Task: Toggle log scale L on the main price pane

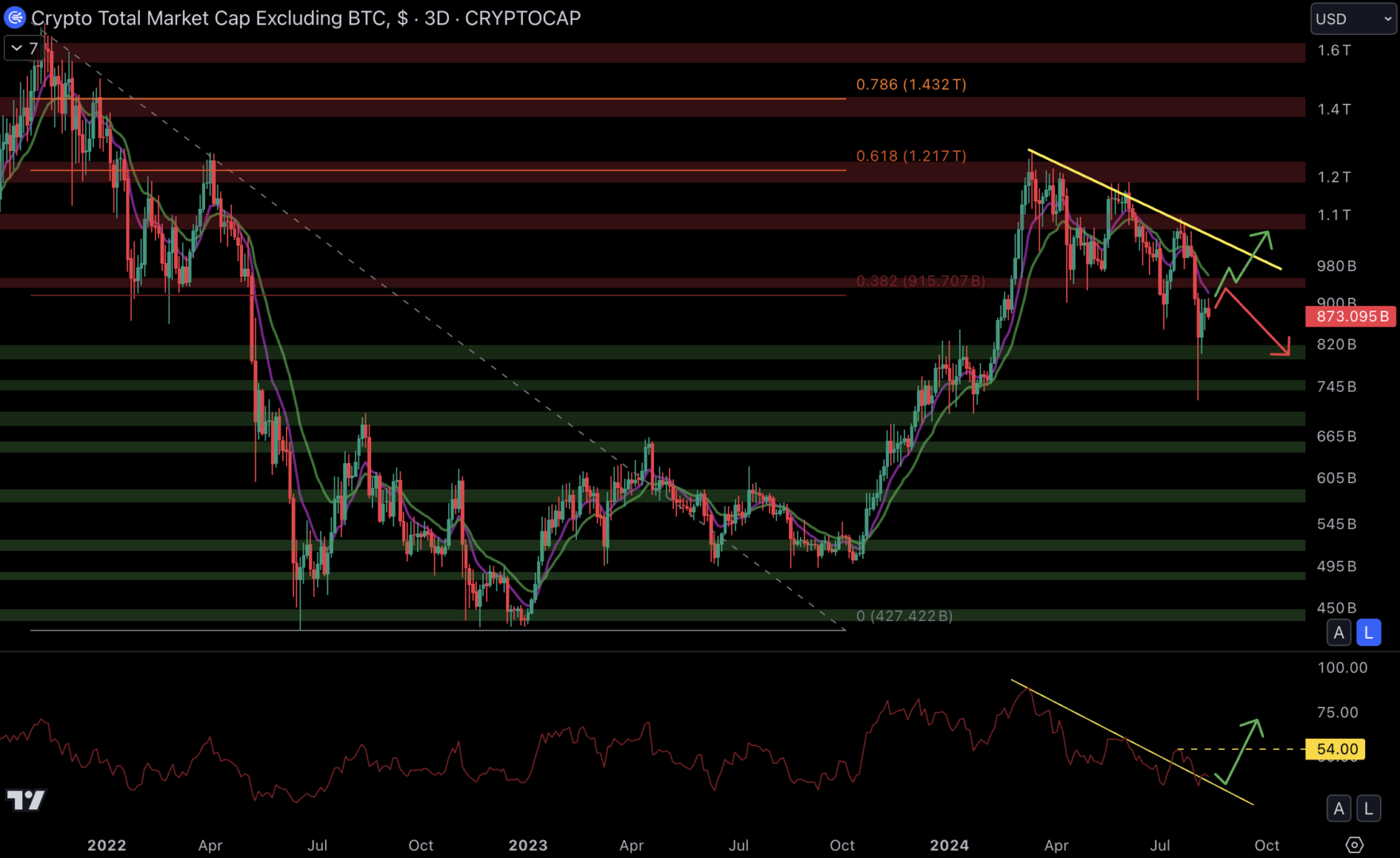Action: pos(1368,632)
